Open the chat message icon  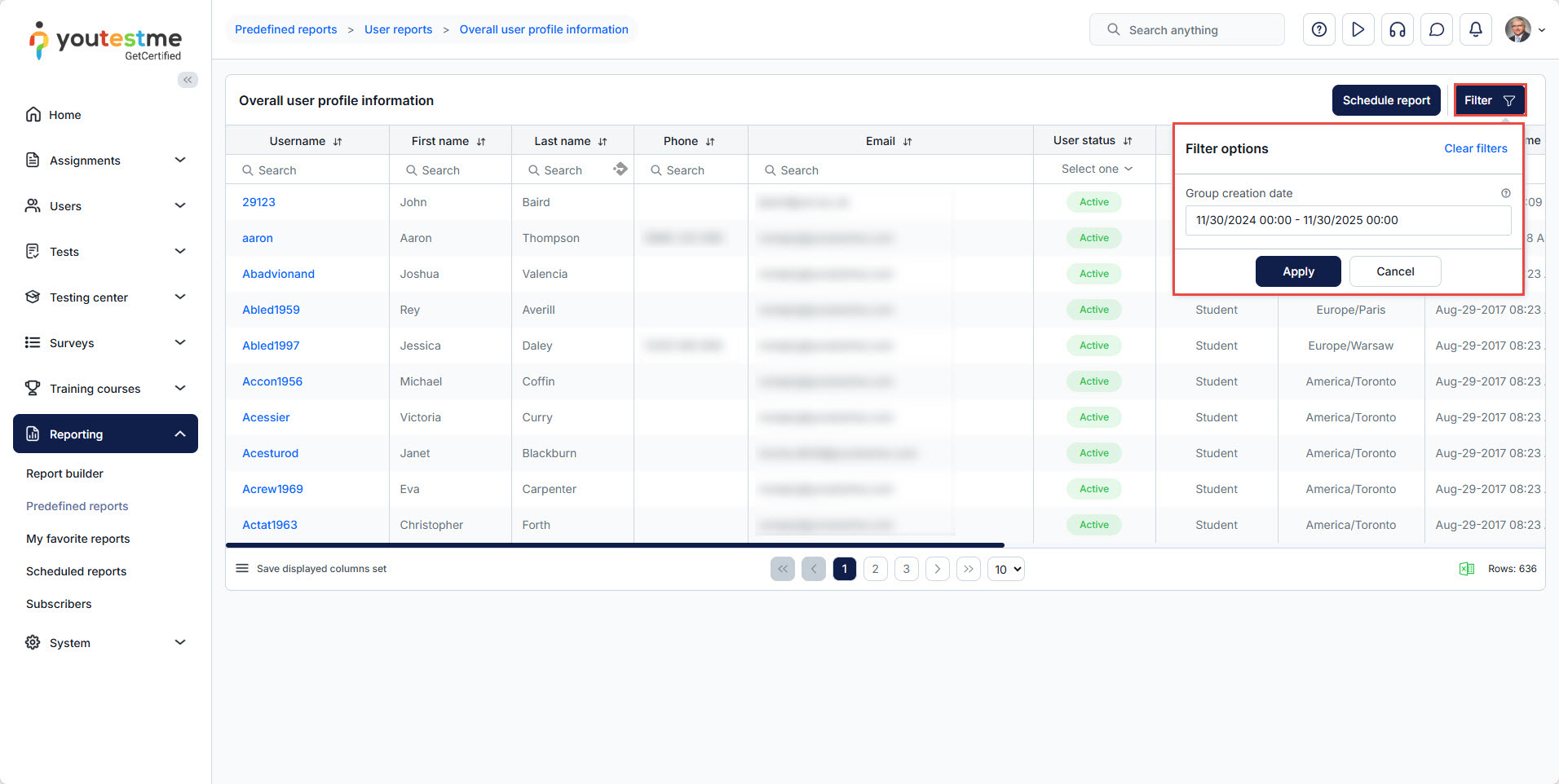point(1436,30)
